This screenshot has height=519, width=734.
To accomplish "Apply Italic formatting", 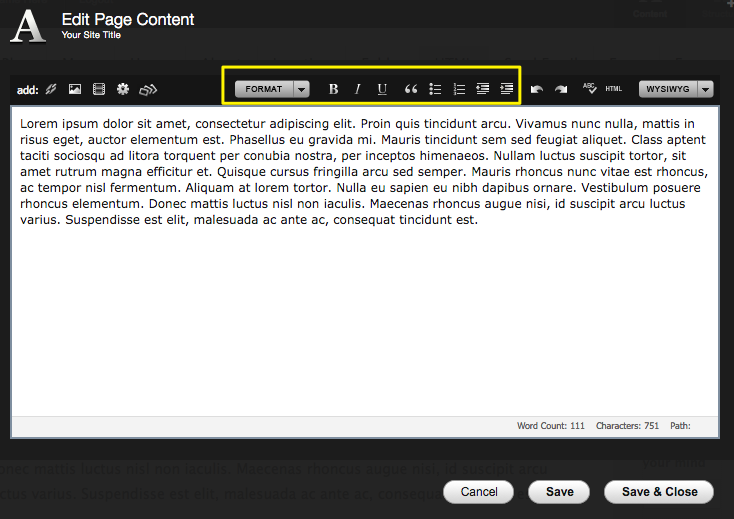I will pos(358,89).
